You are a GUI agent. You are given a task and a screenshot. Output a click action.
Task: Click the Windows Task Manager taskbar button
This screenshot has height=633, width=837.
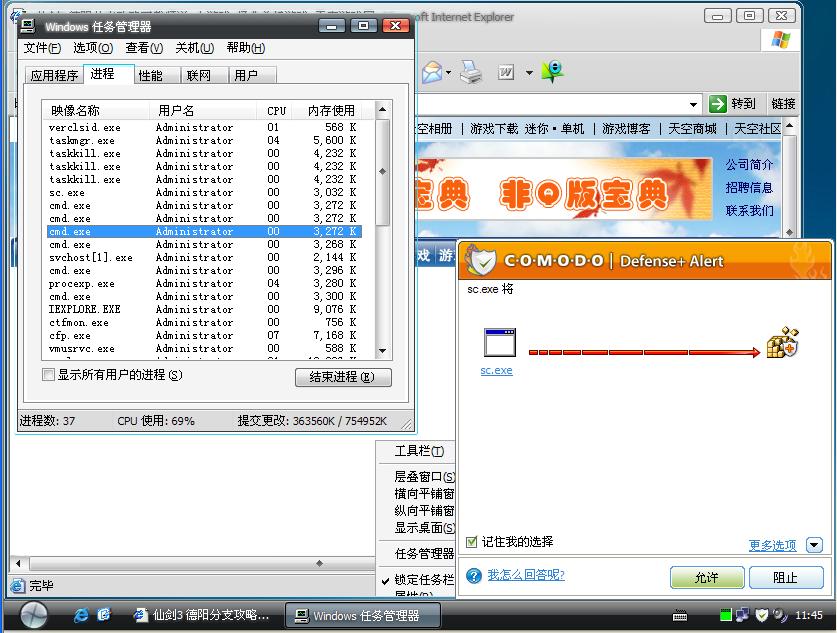click(x=362, y=616)
